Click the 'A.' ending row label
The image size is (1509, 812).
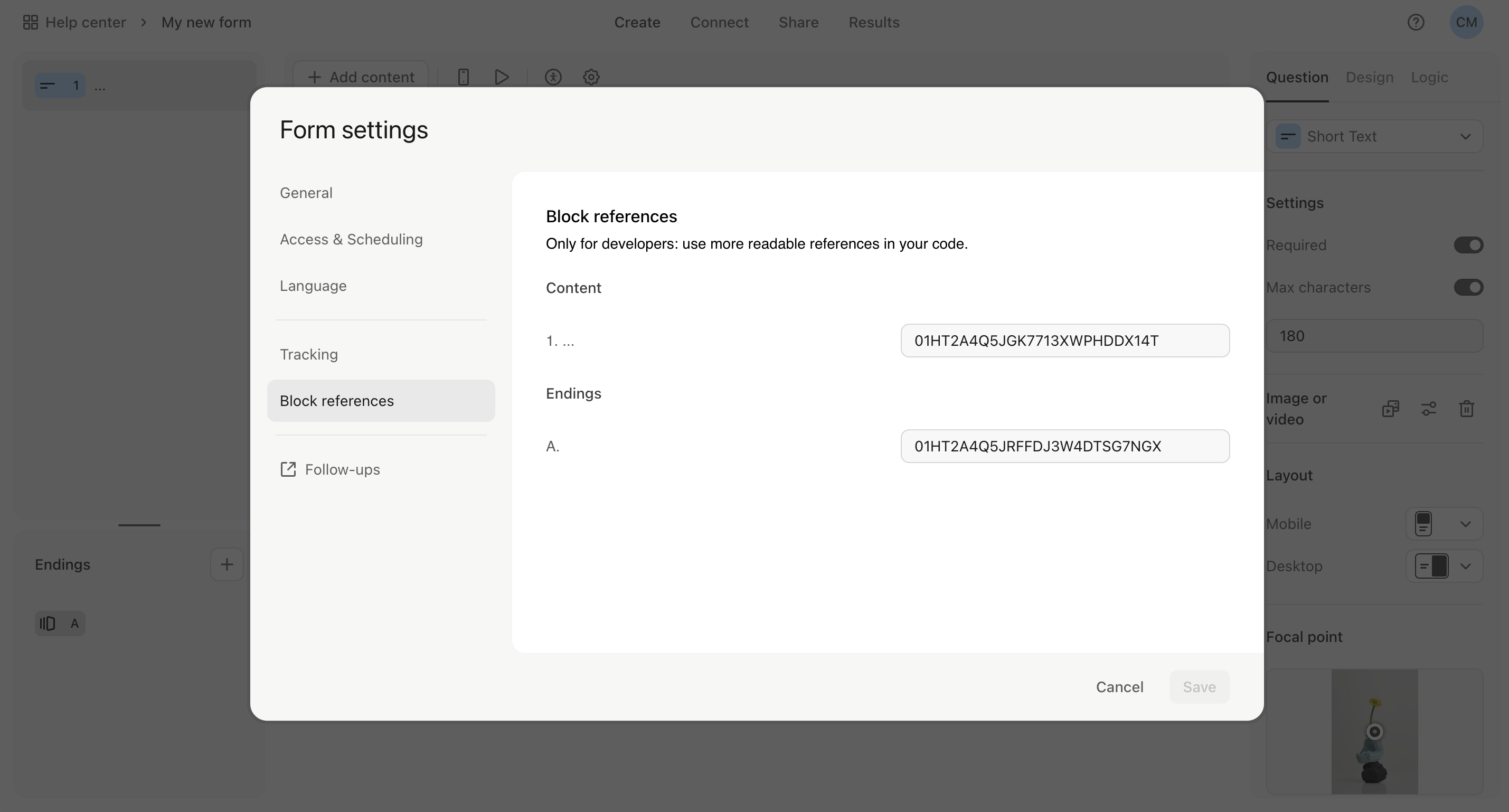(x=552, y=447)
